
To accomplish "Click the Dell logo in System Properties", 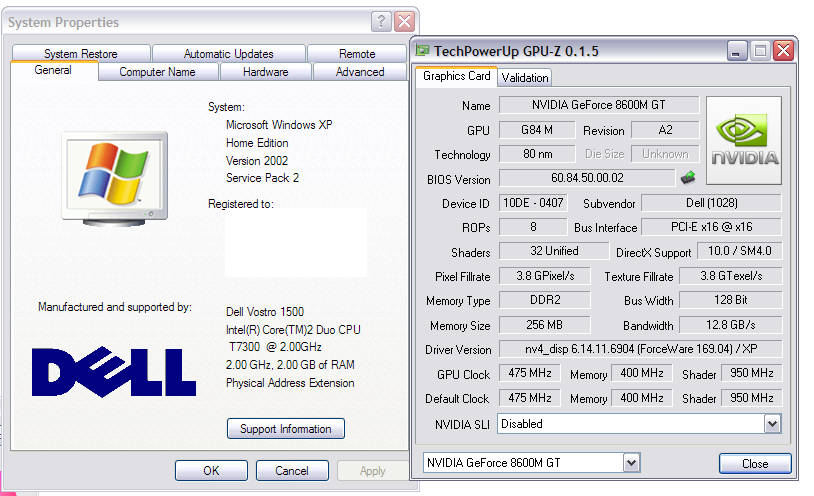I will point(114,372).
